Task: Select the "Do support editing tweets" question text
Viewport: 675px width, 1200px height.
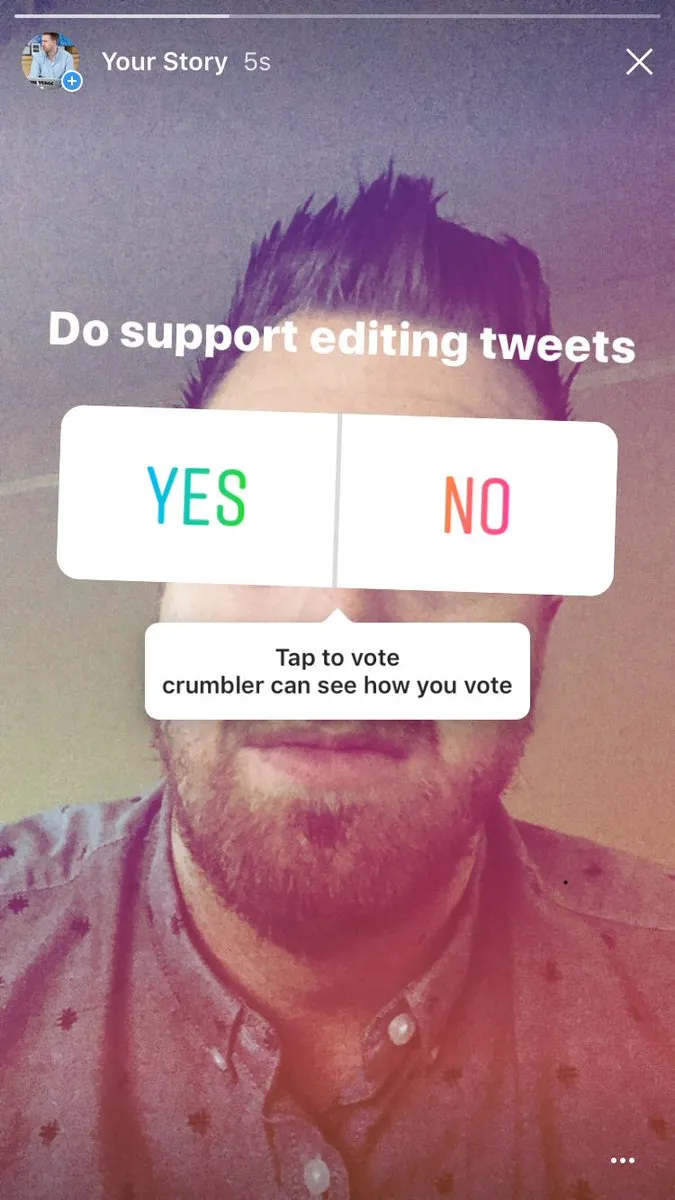Action: (341, 337)
